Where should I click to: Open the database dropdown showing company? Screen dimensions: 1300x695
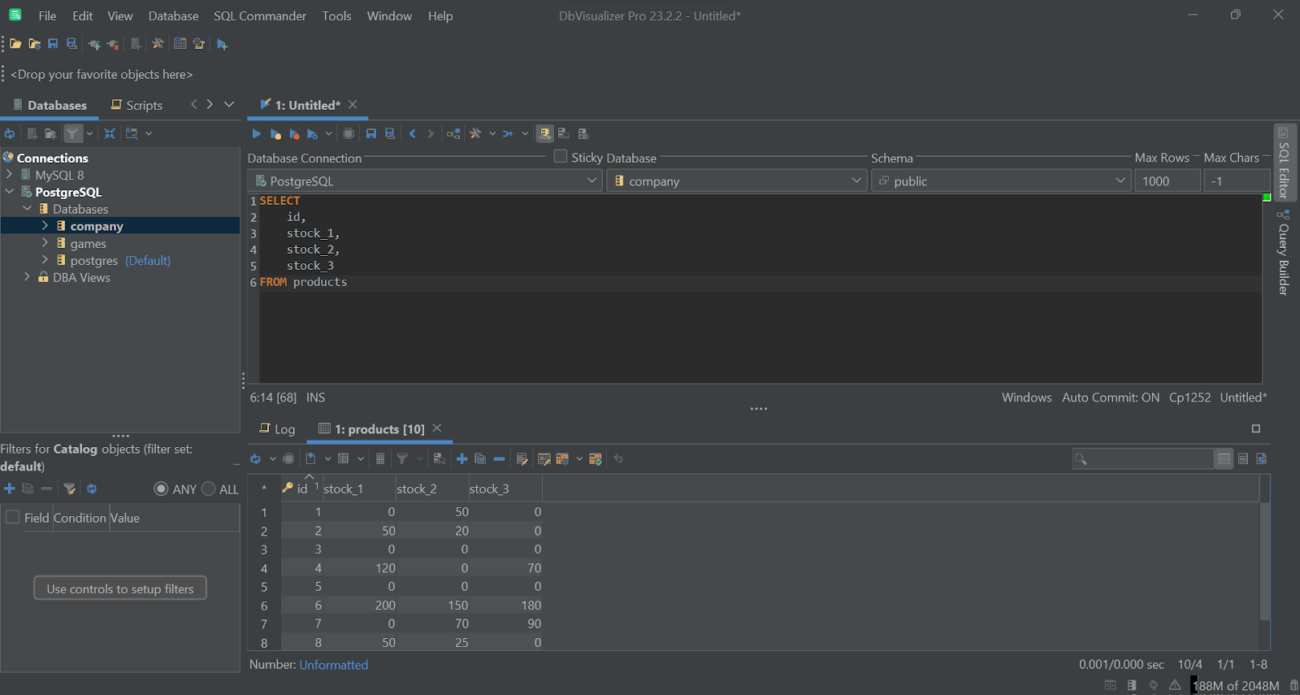pyautogui.click(x=736, y=181)
